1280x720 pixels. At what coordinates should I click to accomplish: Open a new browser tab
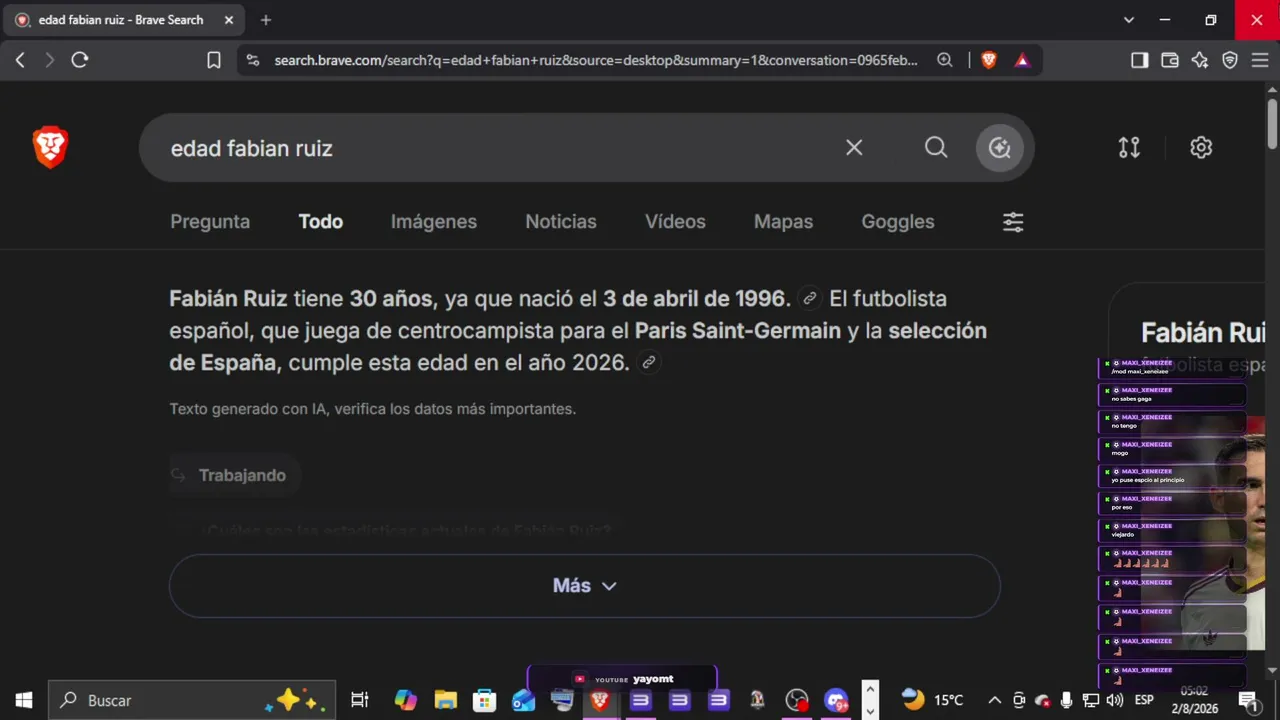click(x=265, y=20)
